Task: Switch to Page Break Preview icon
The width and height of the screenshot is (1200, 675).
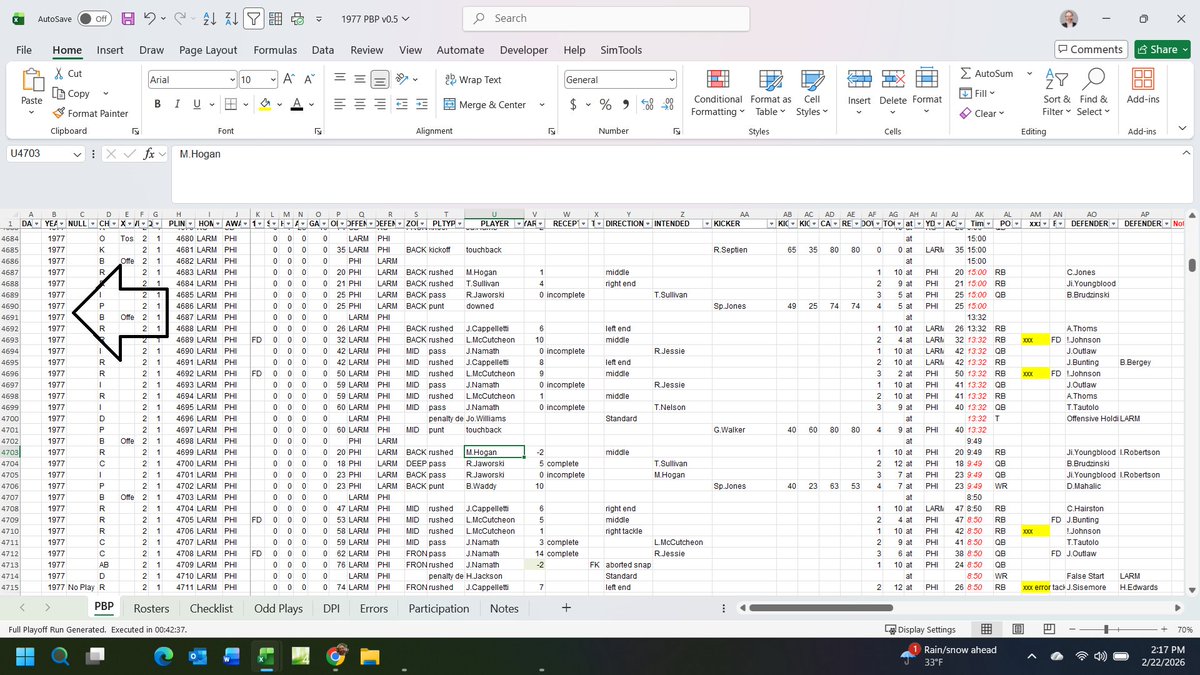Action: pos(1047,630)
